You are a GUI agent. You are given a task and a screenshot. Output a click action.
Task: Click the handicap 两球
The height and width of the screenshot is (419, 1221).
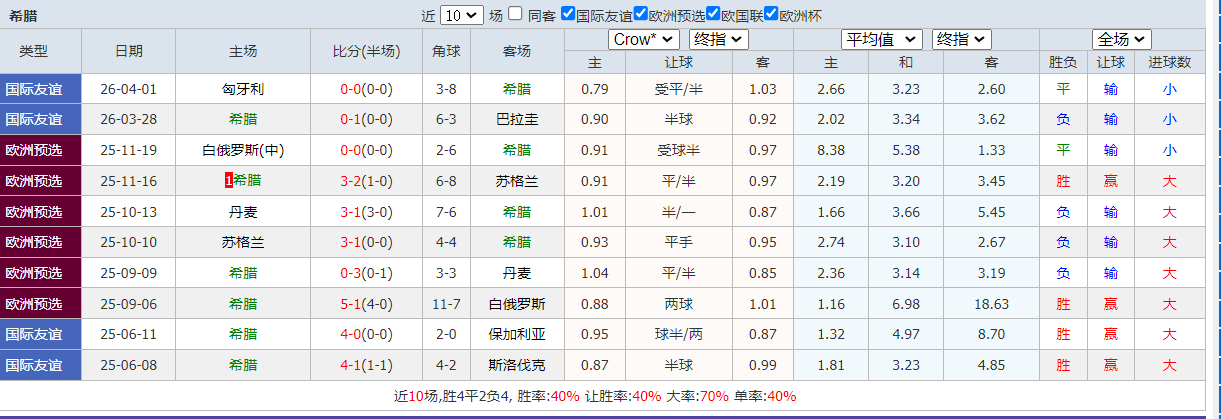pos(679,304)
